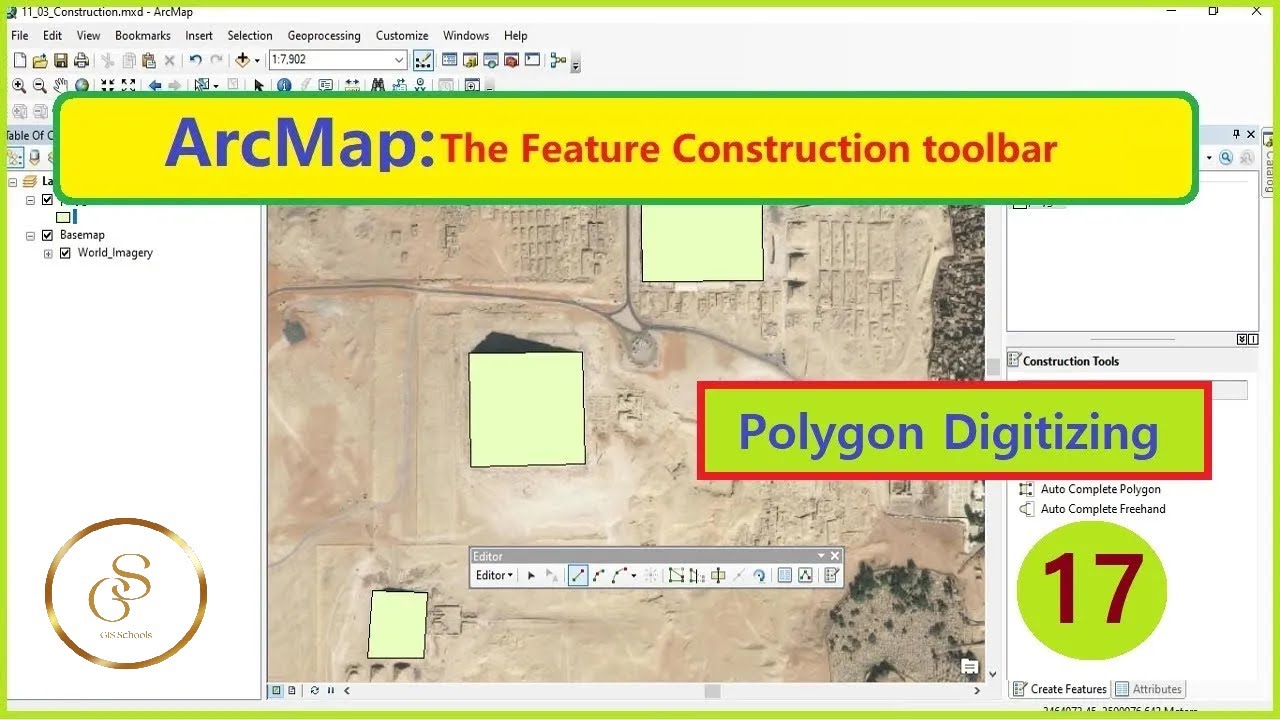Viewport: 1280px width, 720px height.
Task: Open the Search window icon
Action: point(491,61)
